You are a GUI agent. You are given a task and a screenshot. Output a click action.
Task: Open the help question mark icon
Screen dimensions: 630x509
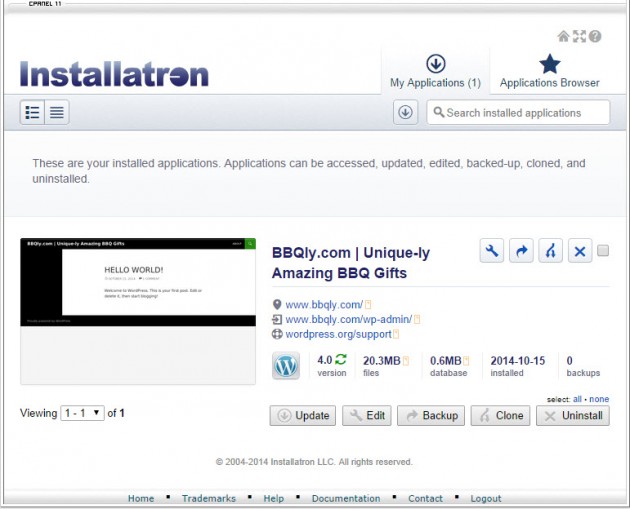point(595,37)
